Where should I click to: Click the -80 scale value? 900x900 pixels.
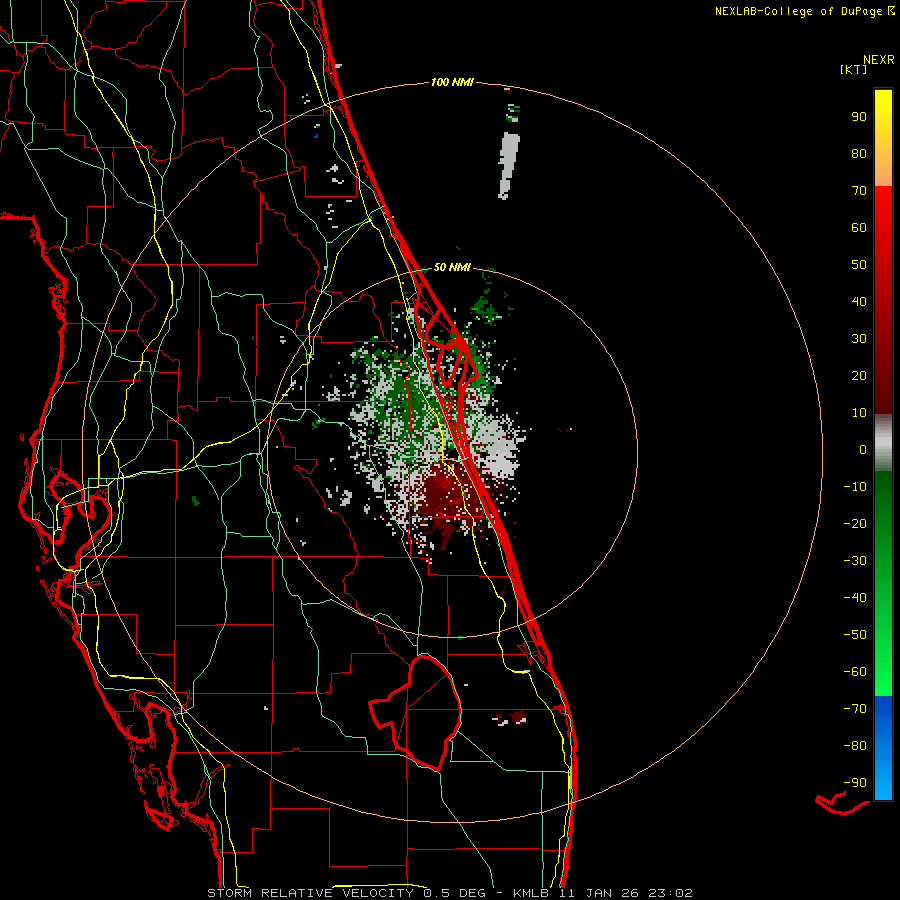pos(855,746)
